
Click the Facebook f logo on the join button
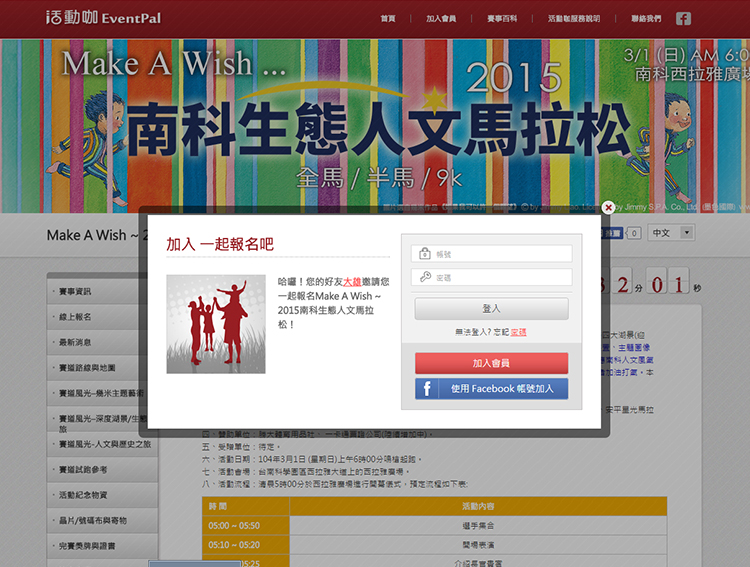point(427,389)
